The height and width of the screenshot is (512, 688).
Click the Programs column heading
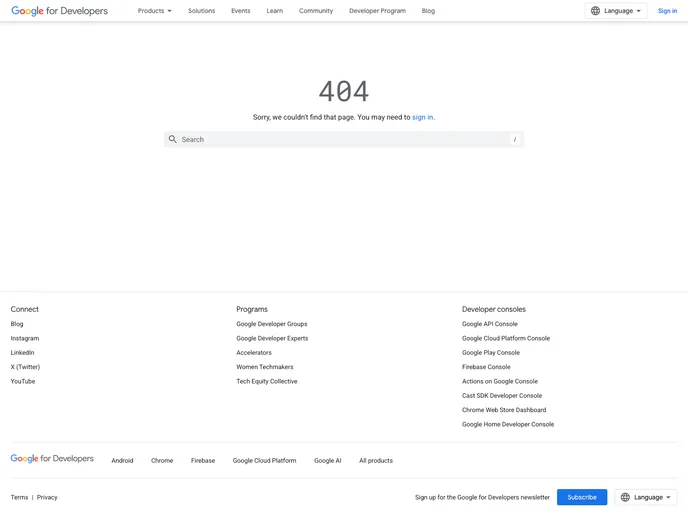(x=251, y=309)
